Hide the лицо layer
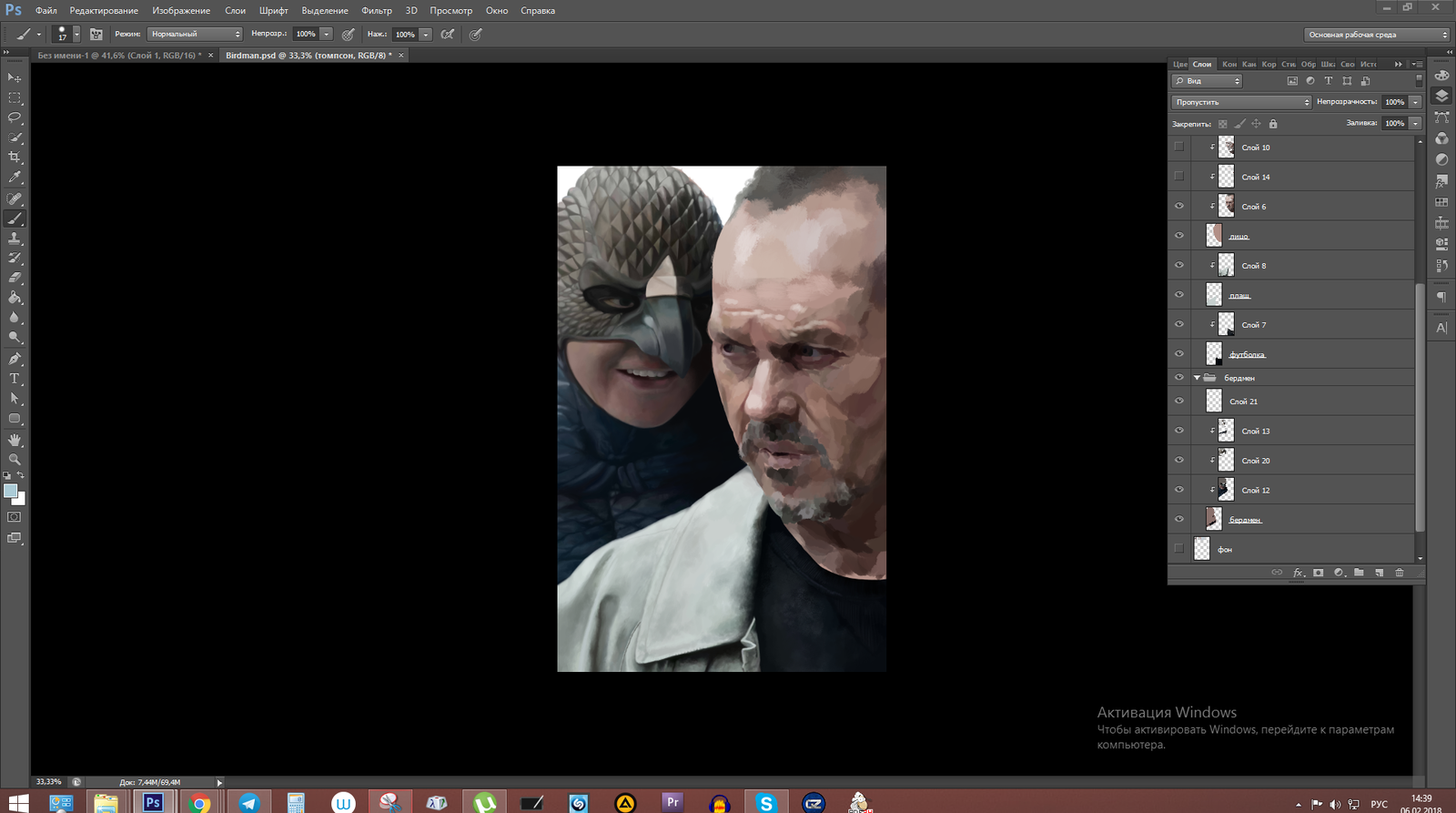Image resolution: width=1456 pixels, height=813 pixels. pyautogui.click(x=1178, y=236)
